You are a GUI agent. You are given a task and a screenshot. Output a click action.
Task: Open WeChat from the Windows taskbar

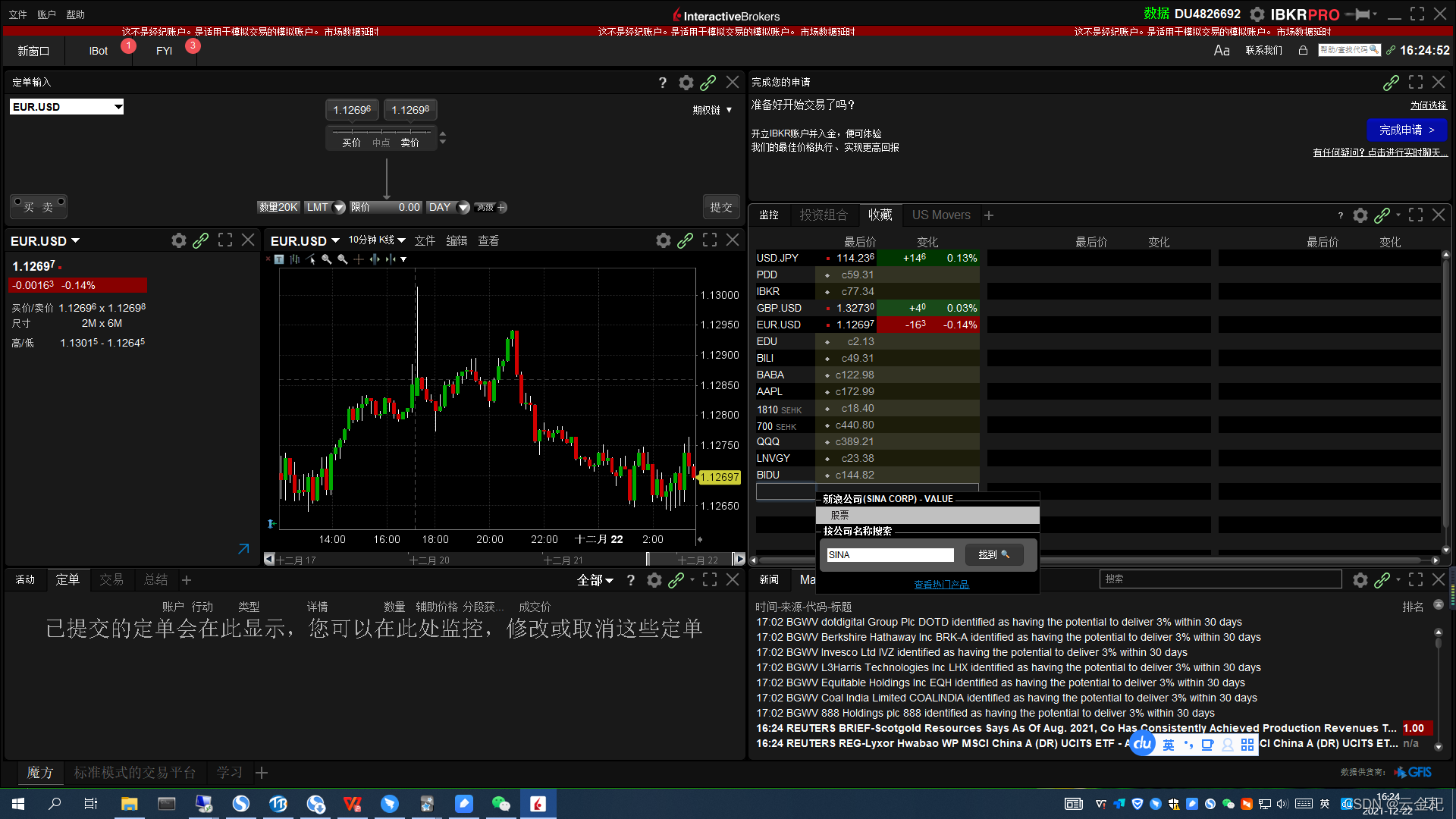pos(500,804)
